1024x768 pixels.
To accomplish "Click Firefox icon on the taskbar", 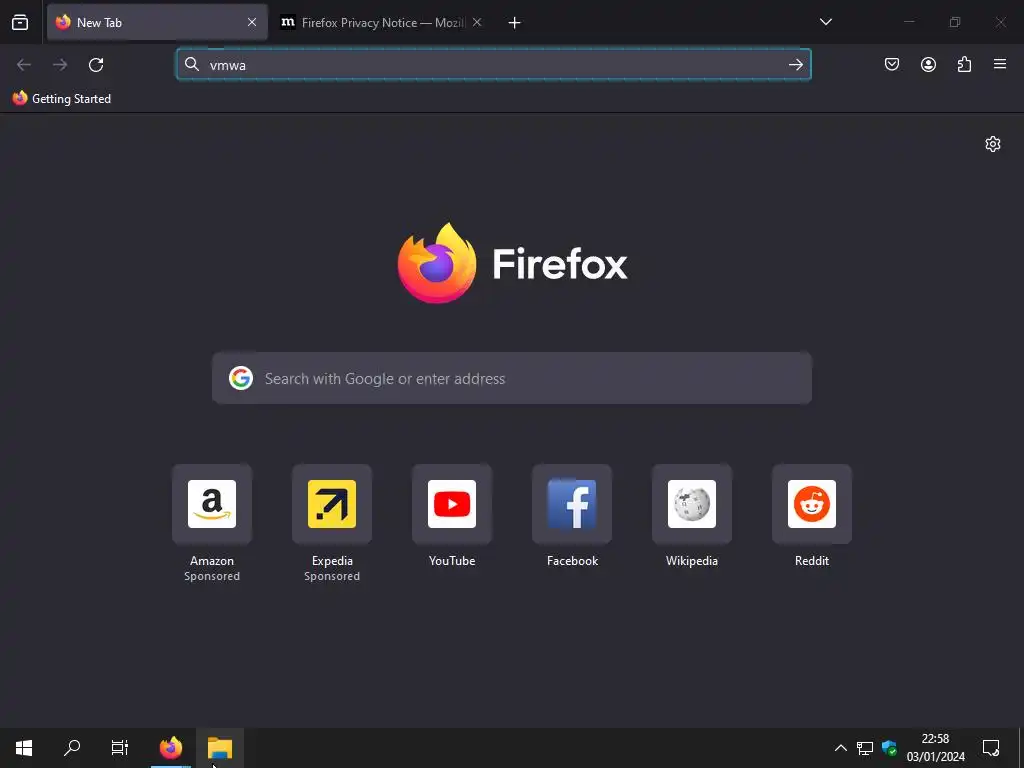I will point(171,748).
